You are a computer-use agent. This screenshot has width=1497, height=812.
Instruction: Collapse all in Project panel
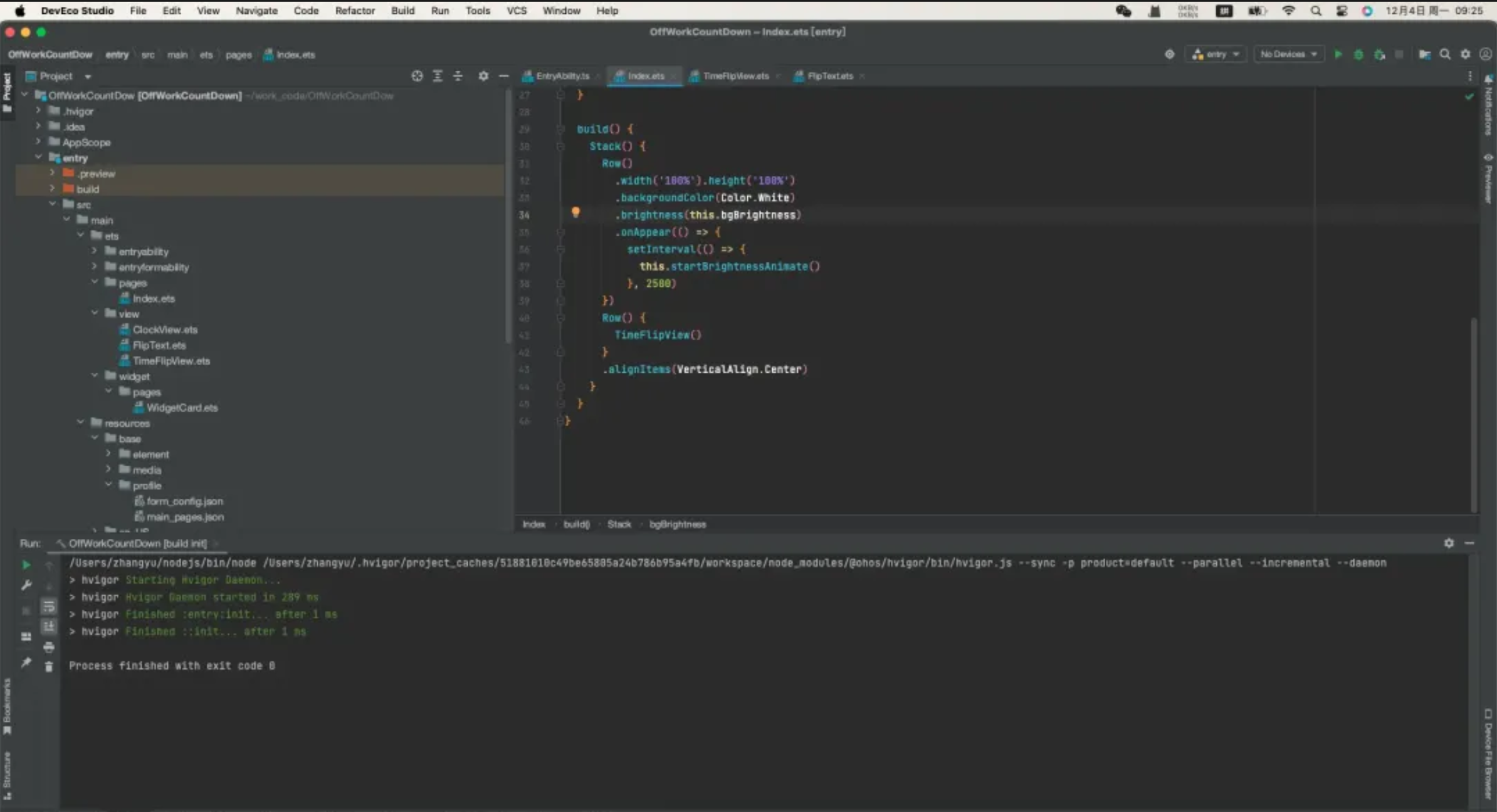click(458, 76)
